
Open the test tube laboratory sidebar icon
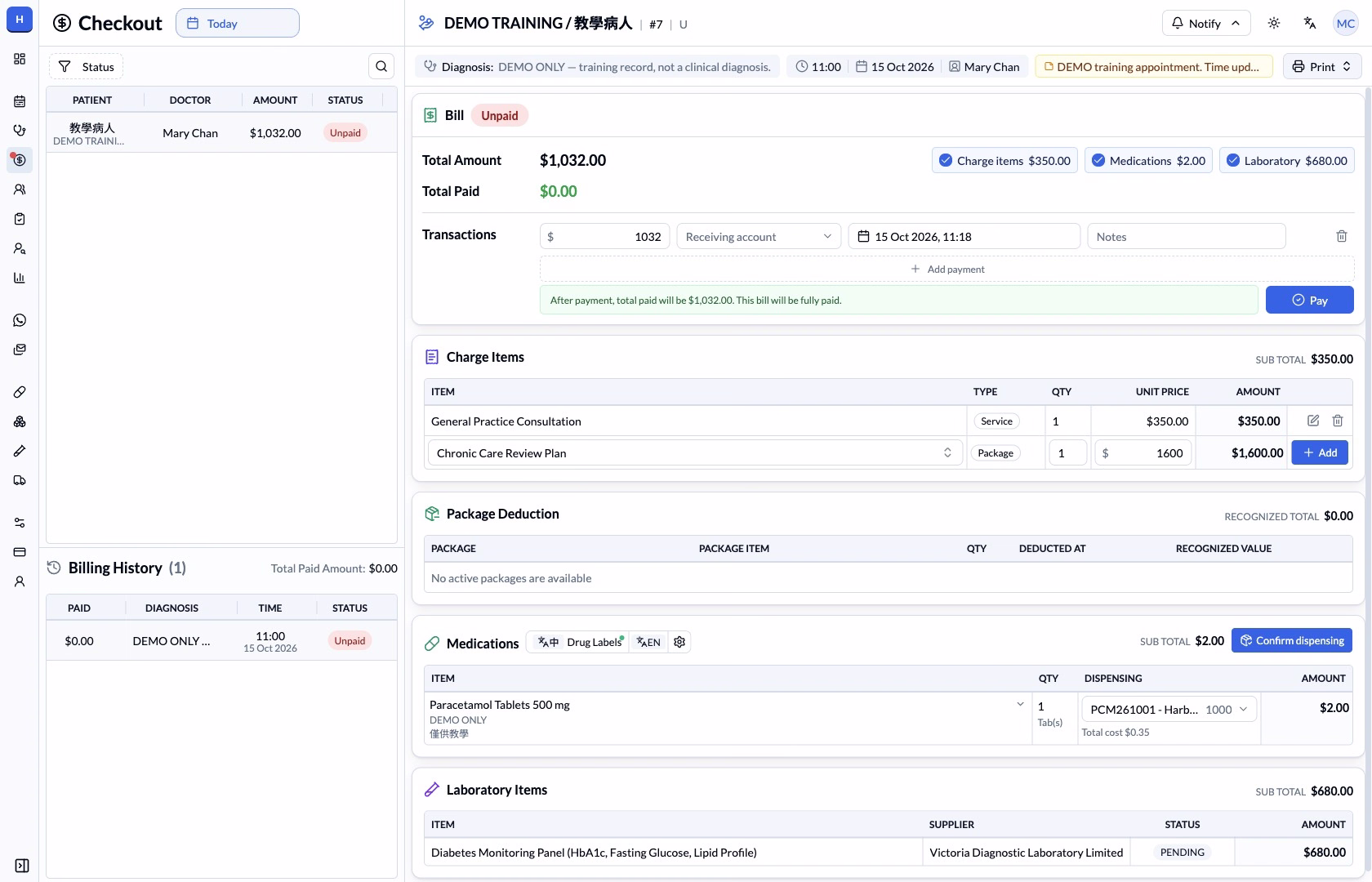(20, 451)
